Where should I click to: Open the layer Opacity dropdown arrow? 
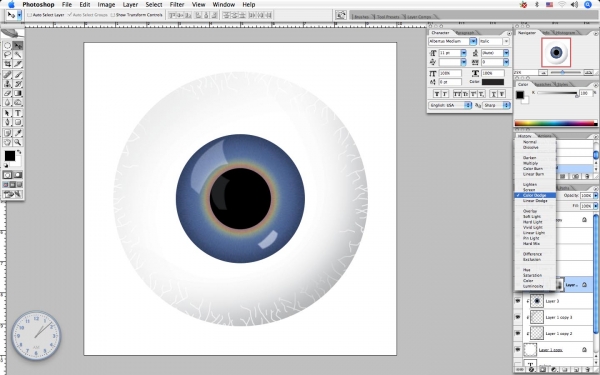(595, 196)
